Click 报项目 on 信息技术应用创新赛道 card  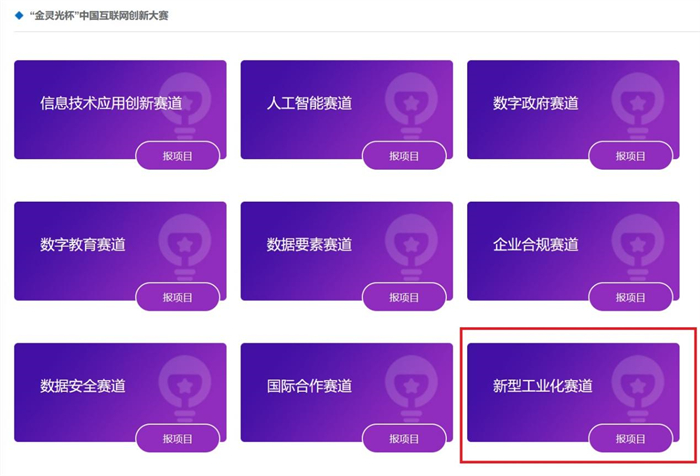pos(178,156)
